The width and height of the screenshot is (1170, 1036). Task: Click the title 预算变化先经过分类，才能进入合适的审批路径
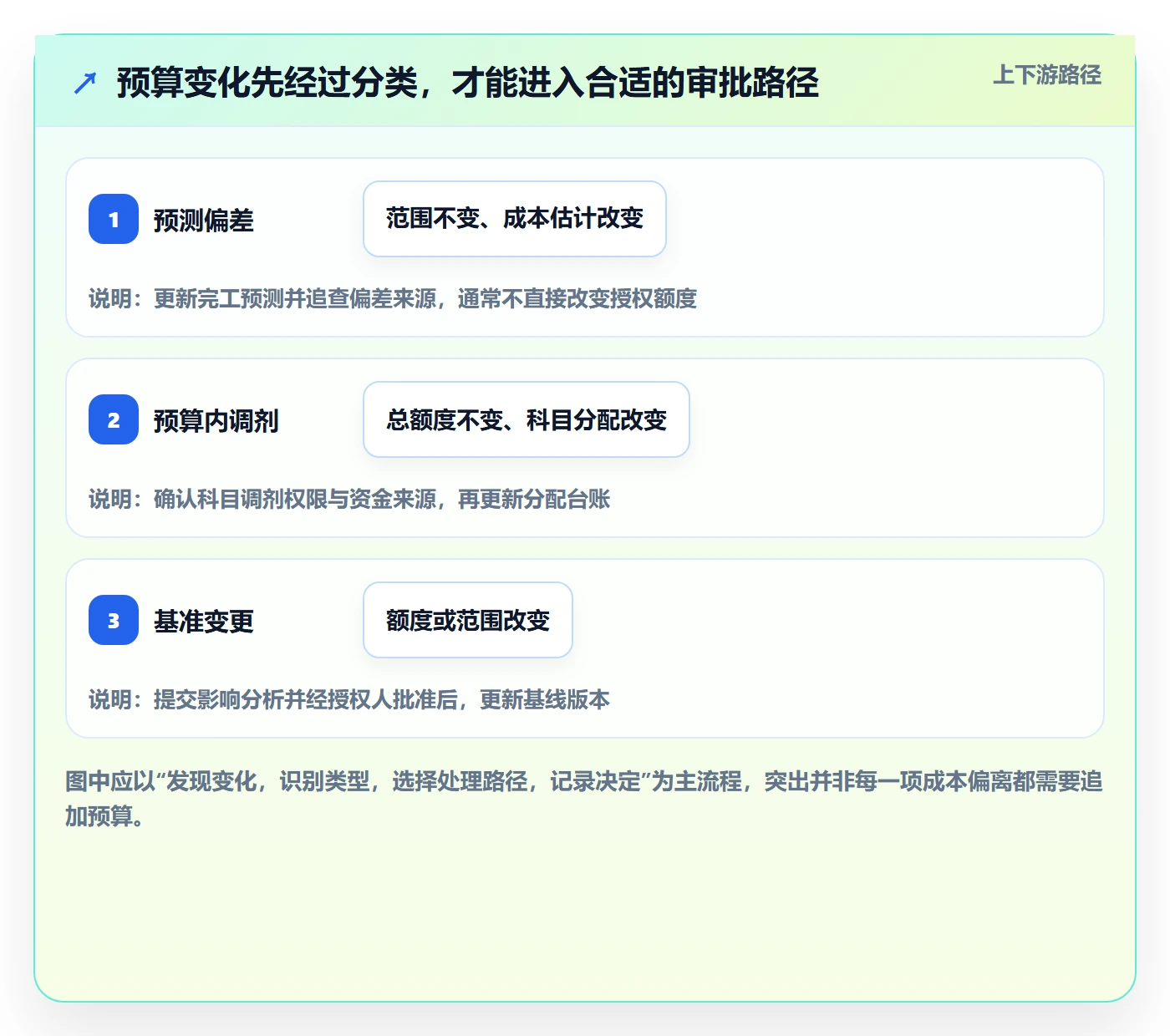[x=468, y=83]
